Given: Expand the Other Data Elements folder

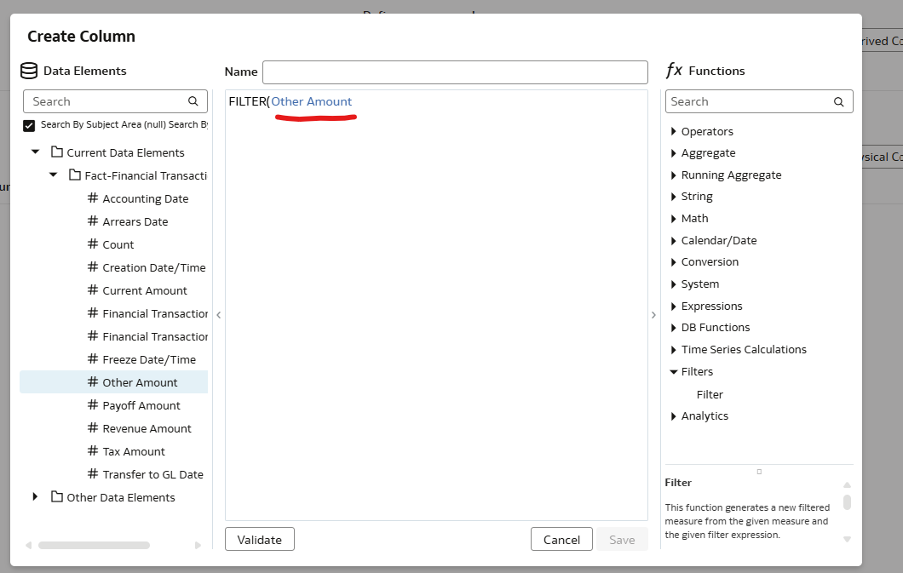Looking at the screenshot, I should point(36,497).
